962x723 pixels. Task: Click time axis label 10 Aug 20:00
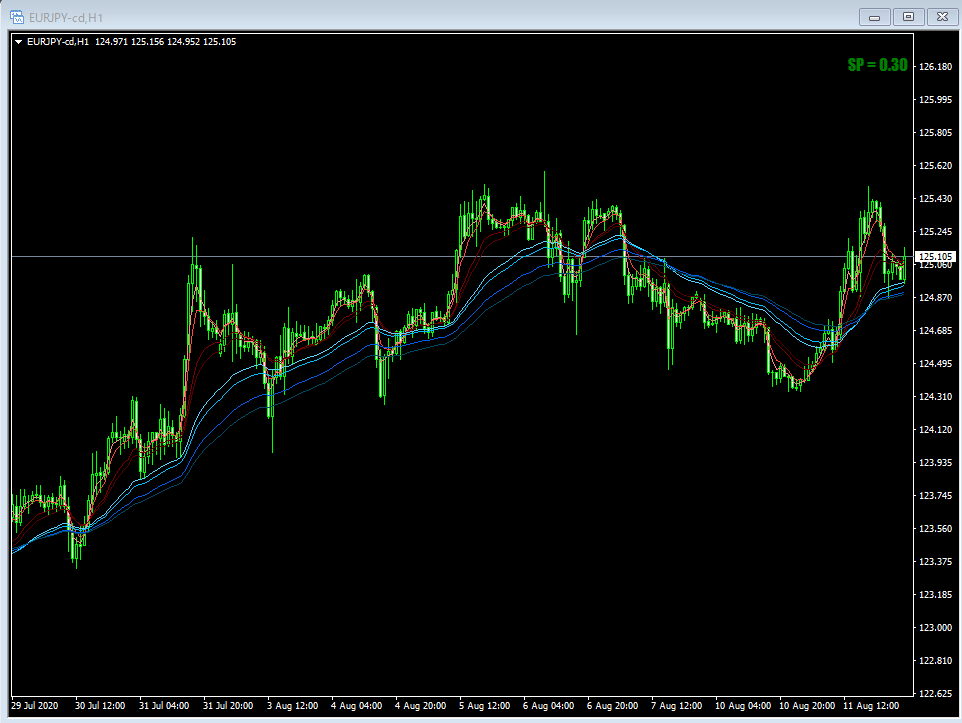pyautogui.click(x=807, y=706)
